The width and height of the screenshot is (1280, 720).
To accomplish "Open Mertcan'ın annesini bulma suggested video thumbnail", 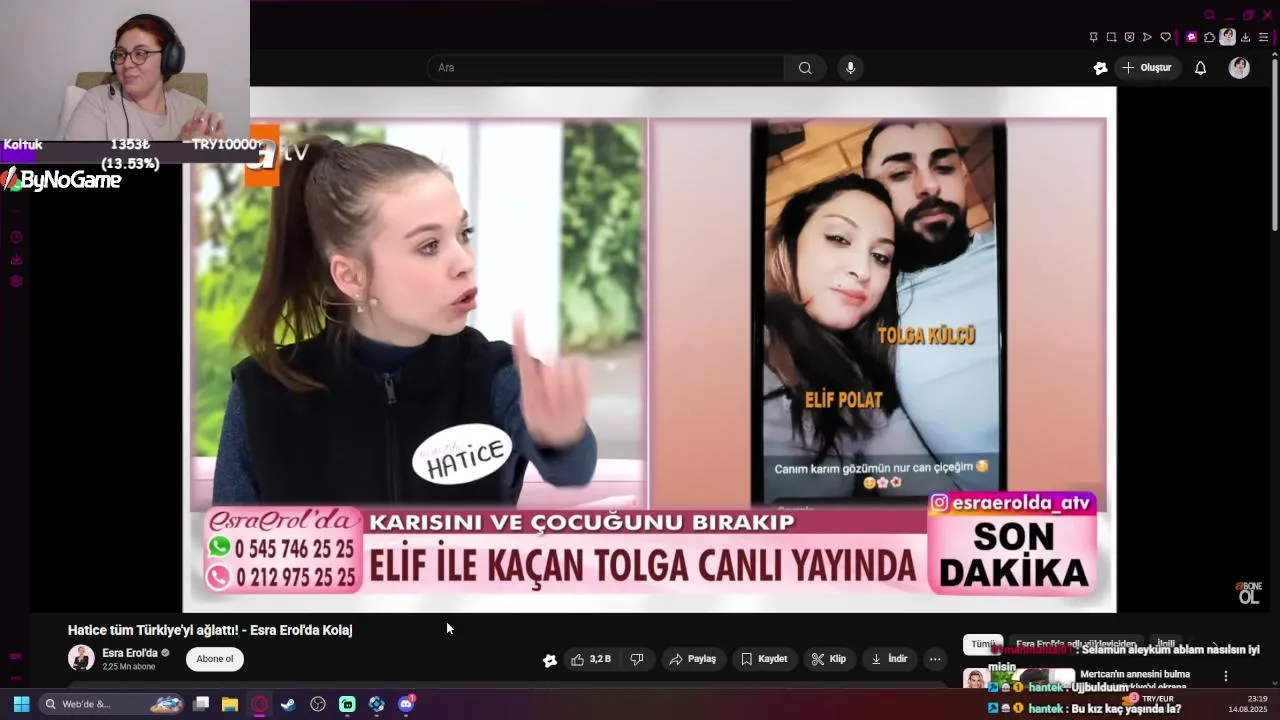I will point(1017,678).
